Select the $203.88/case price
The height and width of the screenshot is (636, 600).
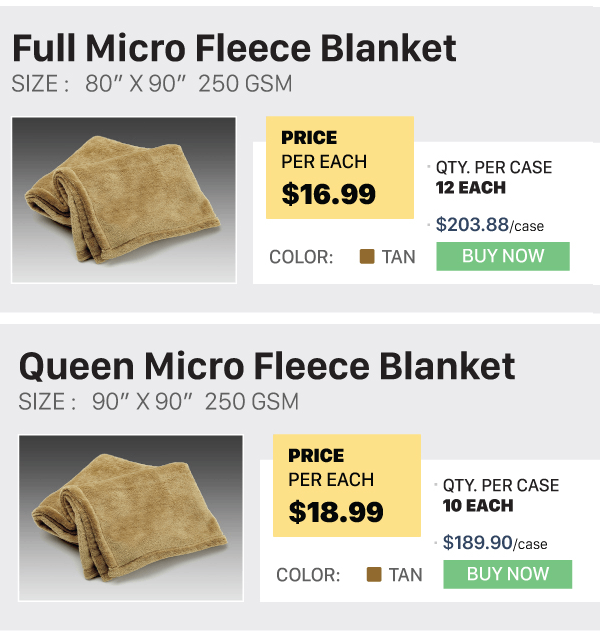490,225
